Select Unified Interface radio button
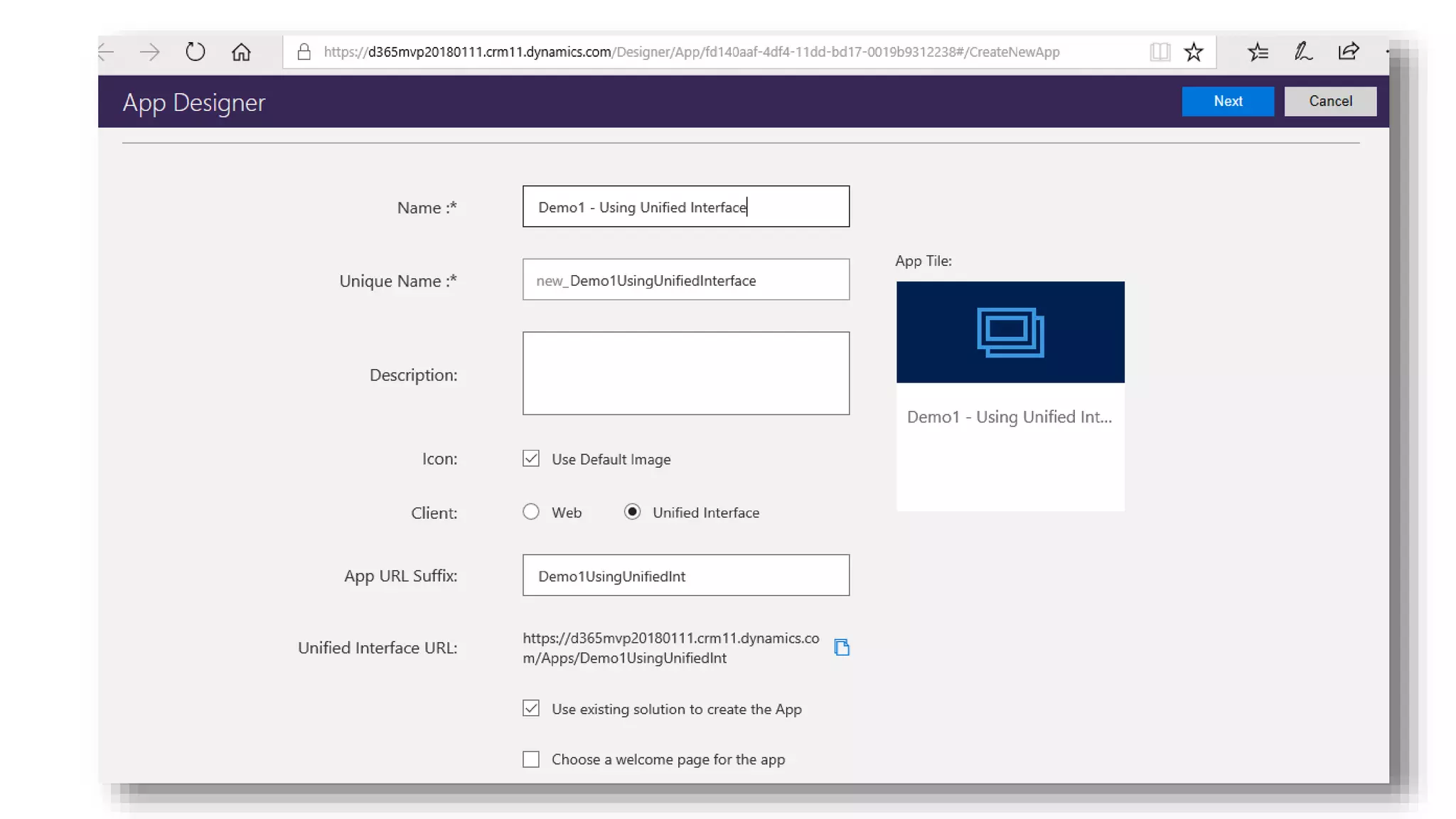The width and height of the screenshot is (1456, 819). (632, 512)
